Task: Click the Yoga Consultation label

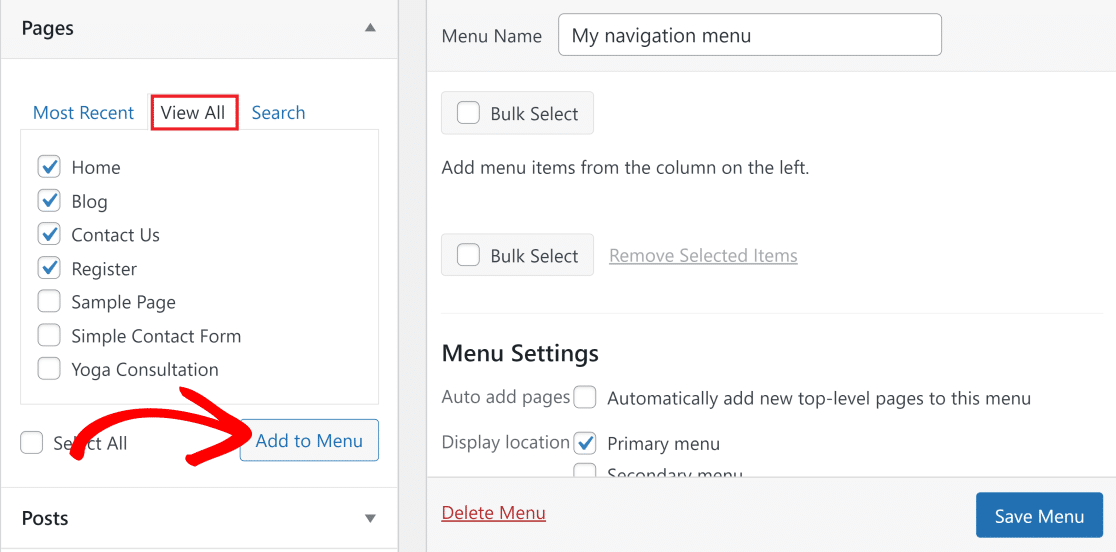Action: coord(144,370)
